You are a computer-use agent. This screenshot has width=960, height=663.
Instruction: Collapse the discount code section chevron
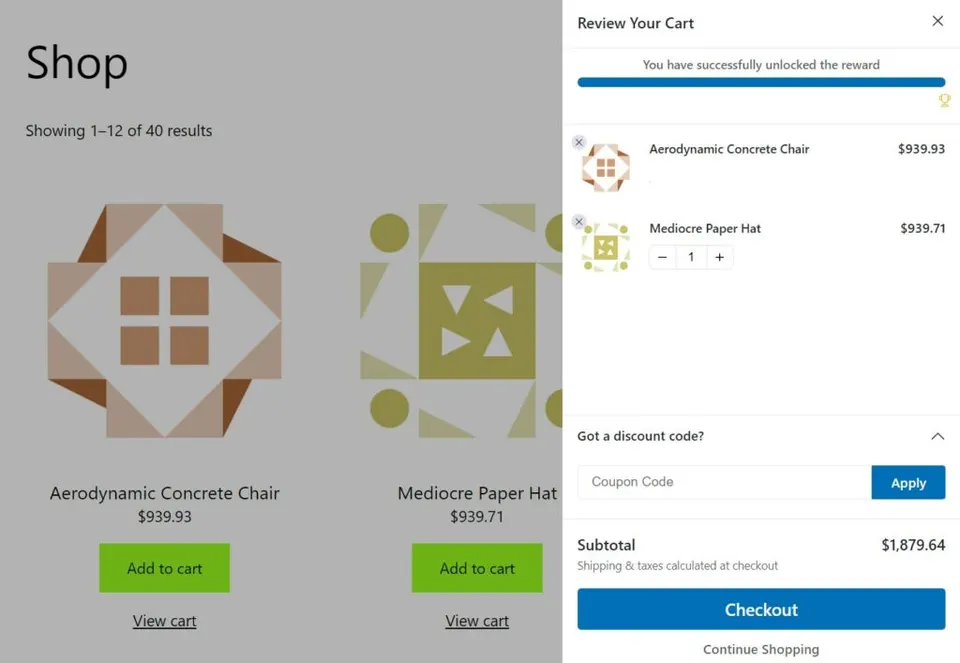coord(937,436)
